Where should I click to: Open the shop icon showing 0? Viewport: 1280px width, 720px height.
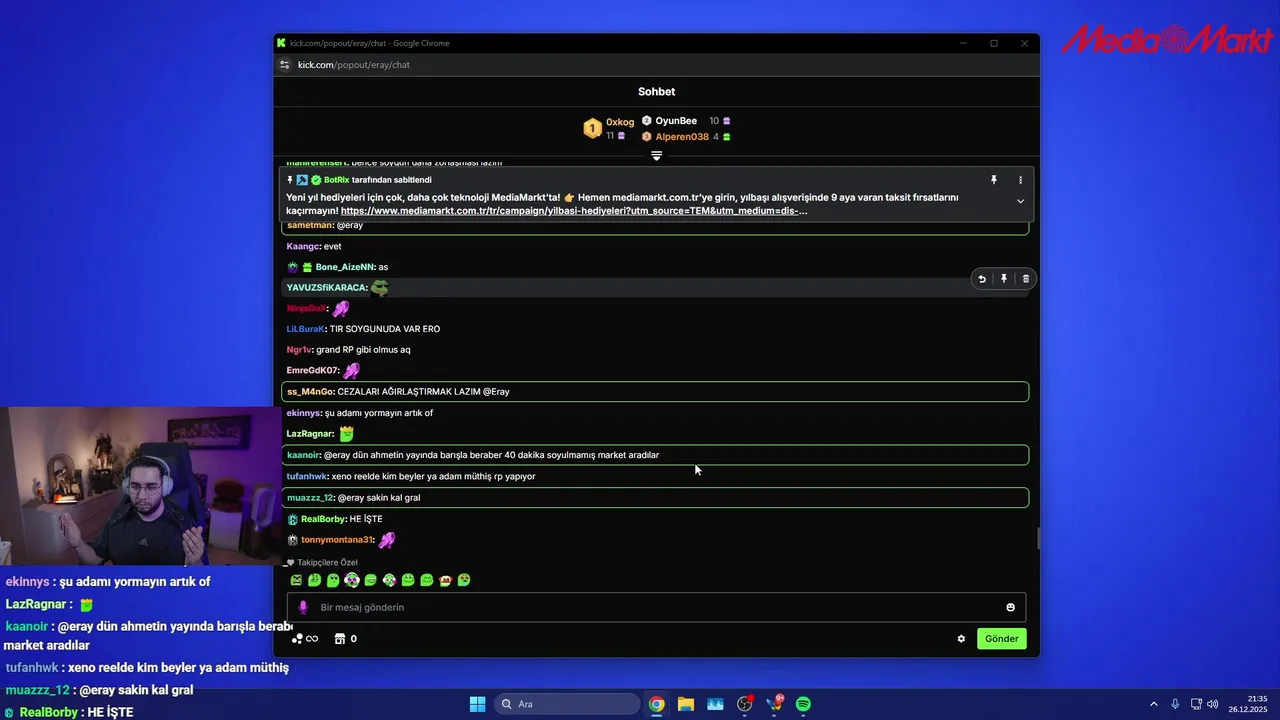pyautogui.click(x=346, y=638)
